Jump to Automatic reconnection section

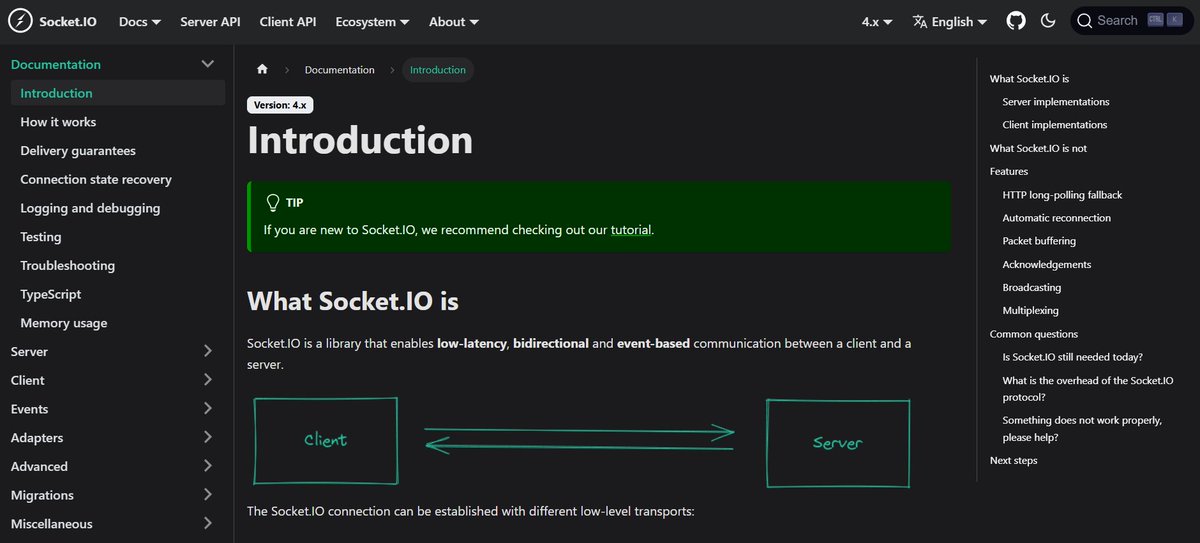tap(1057, 218)
